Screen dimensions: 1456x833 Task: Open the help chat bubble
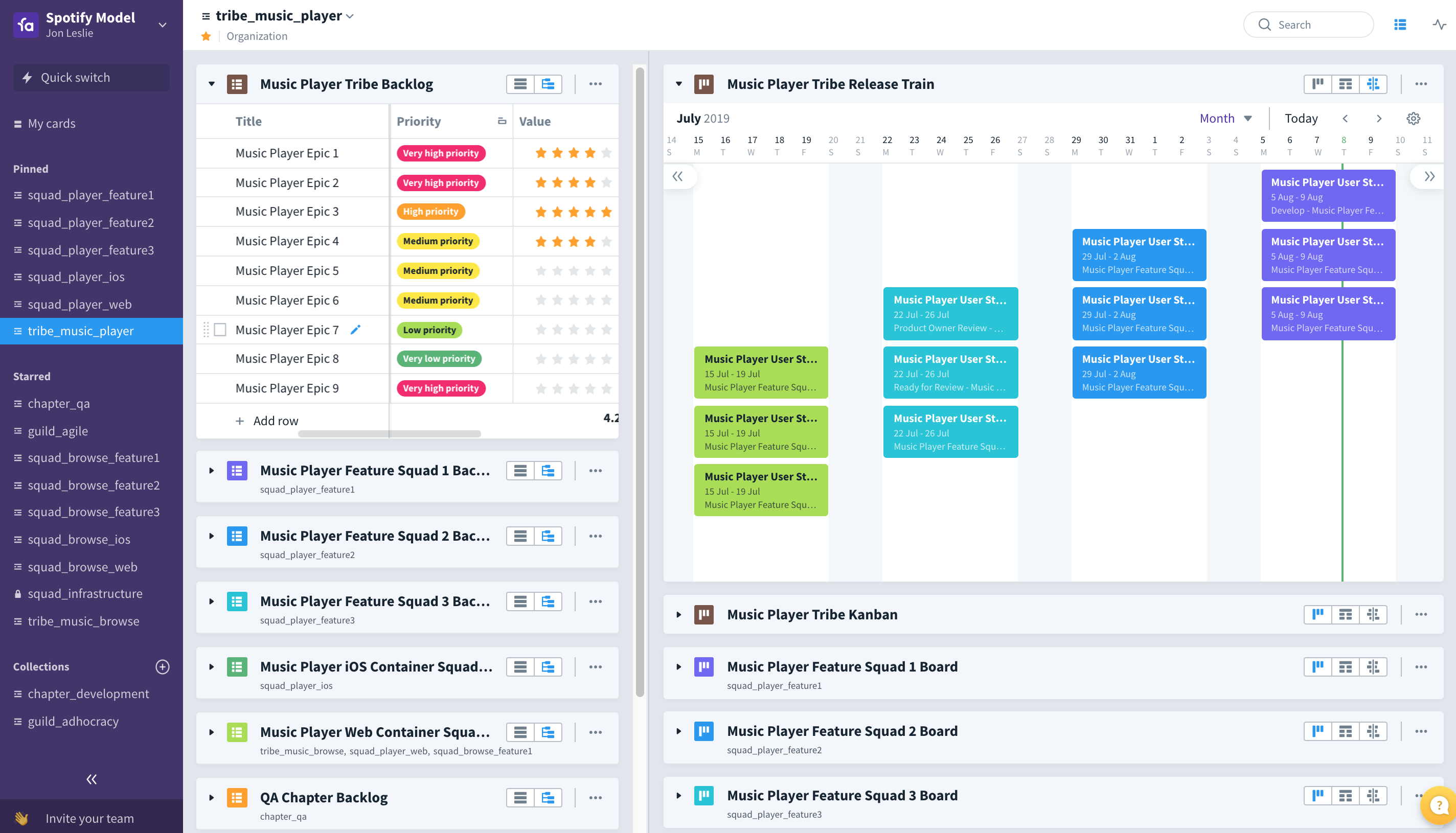[1439, 805]
